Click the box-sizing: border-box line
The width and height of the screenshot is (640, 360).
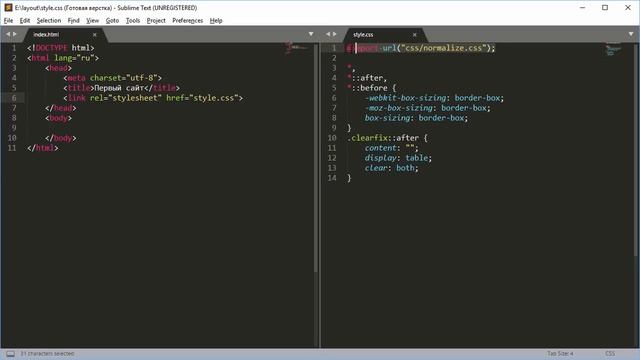point(416,118)
